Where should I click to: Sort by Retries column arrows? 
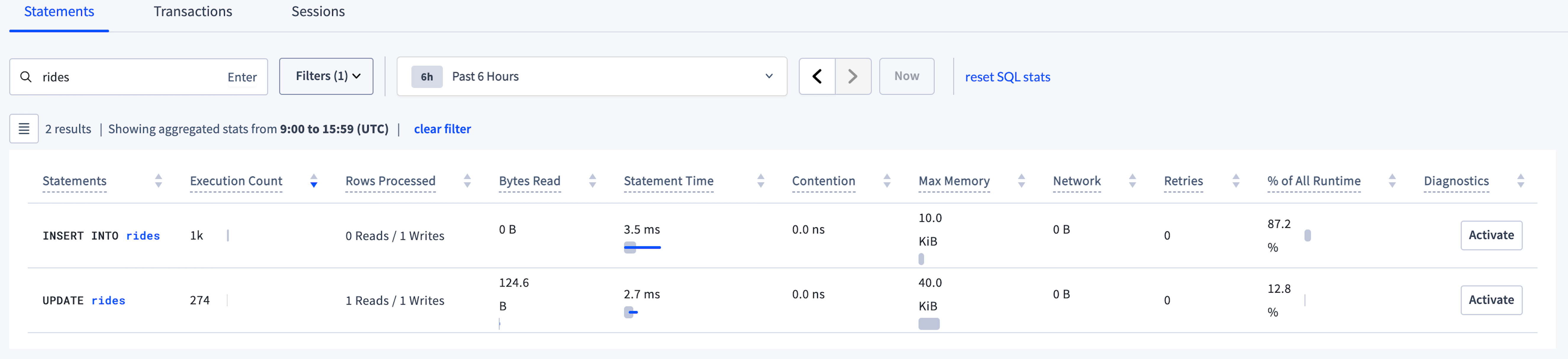[x=1236, y=181]
